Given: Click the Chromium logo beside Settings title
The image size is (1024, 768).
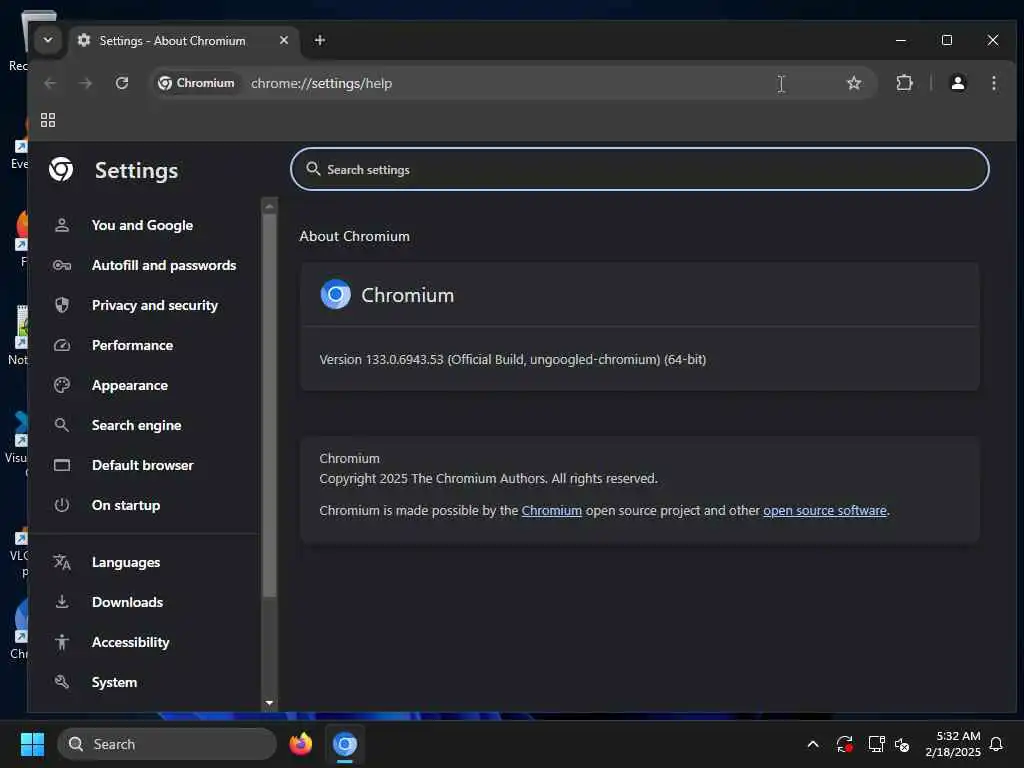Looking at the screenshot, I should (x=61, y=170).
